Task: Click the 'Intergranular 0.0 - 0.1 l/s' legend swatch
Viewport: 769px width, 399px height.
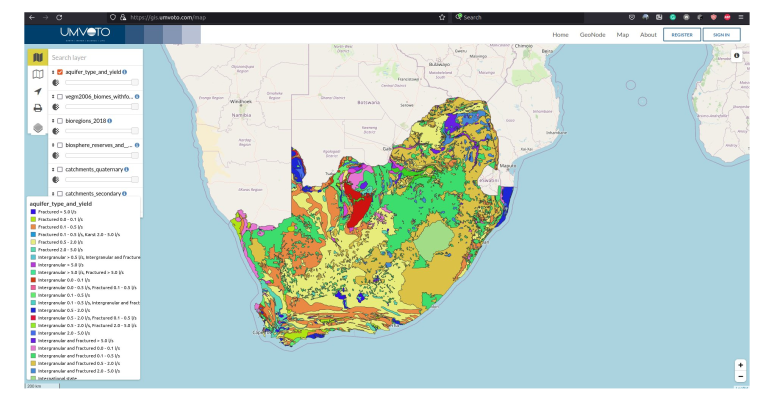Action: coord(33,280)
